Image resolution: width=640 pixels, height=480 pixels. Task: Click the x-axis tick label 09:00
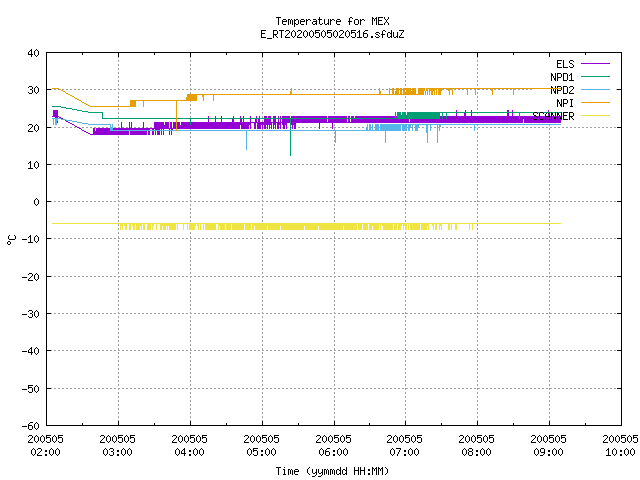[548, 452]
